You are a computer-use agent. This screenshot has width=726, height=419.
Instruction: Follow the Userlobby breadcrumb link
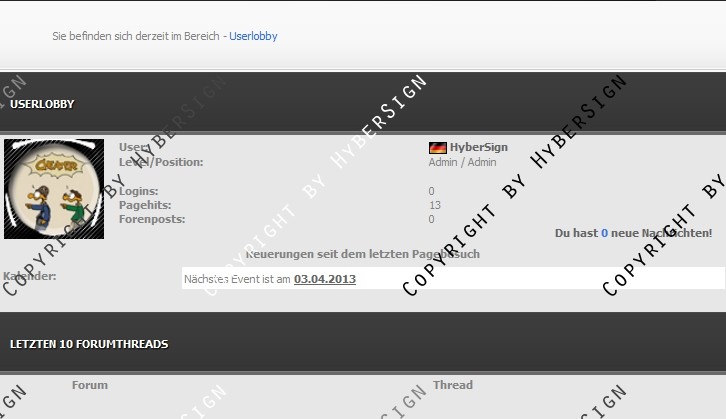click(x=253, y=36)
